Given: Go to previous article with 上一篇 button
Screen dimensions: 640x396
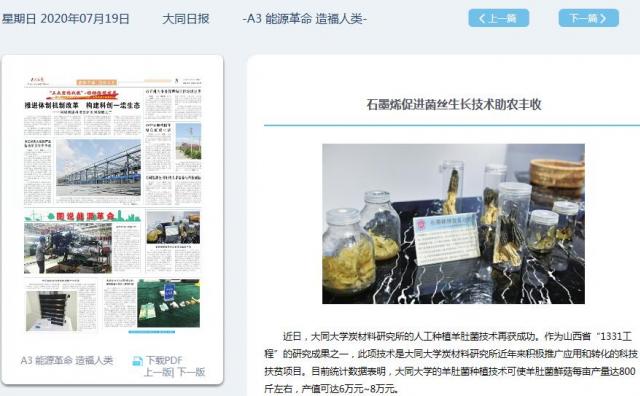Looking at the screenshot, I should point(498,18).
